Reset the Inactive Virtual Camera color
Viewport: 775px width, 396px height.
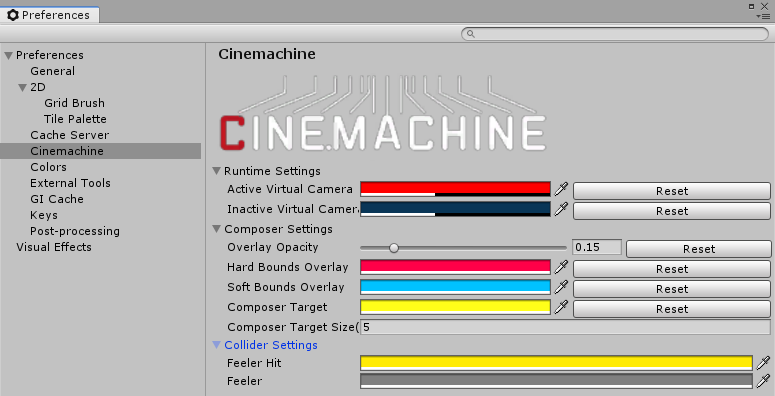click(x=672, y=211)
